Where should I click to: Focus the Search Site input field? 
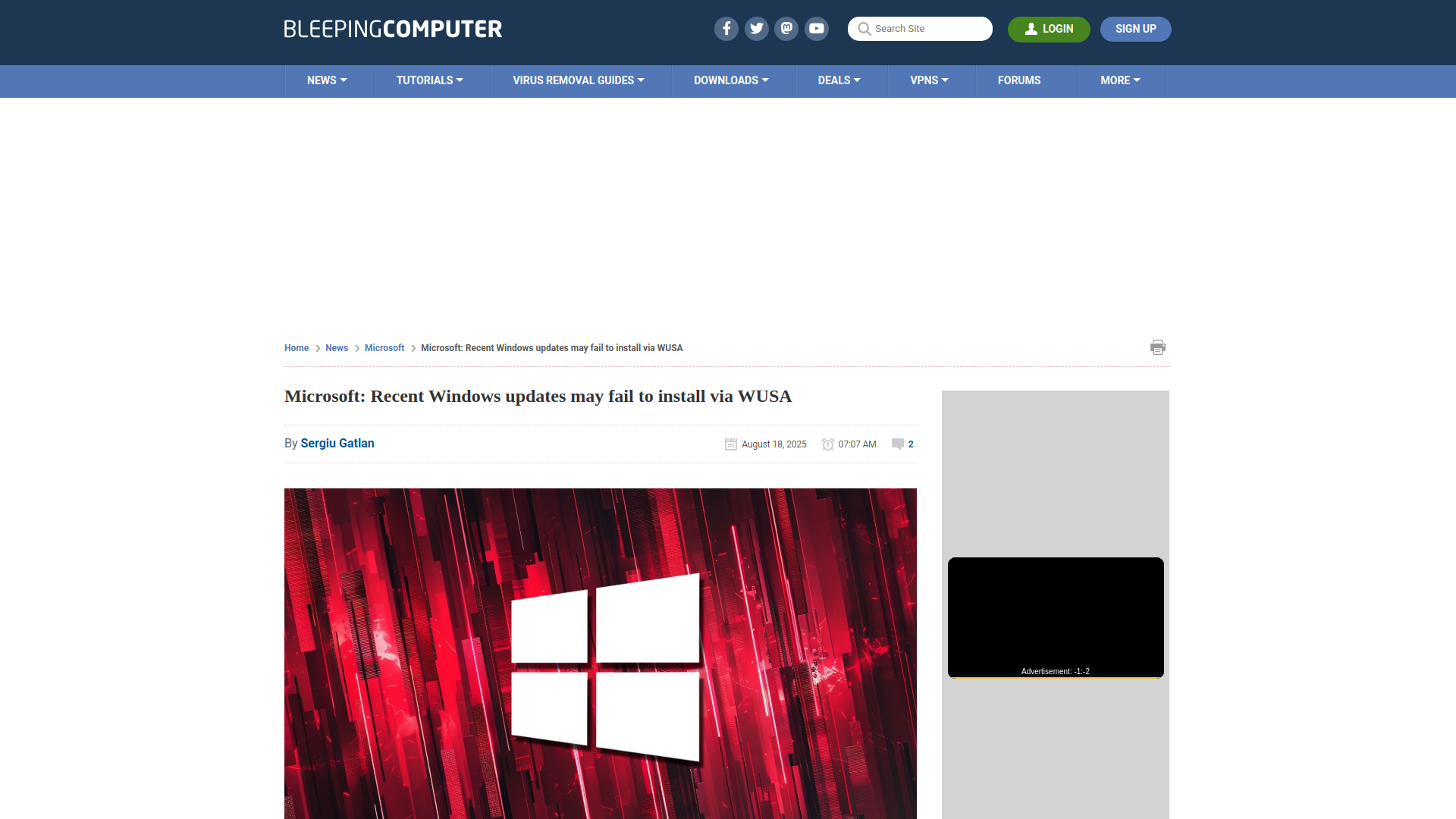pyautogui.click(x=920, y=29)
